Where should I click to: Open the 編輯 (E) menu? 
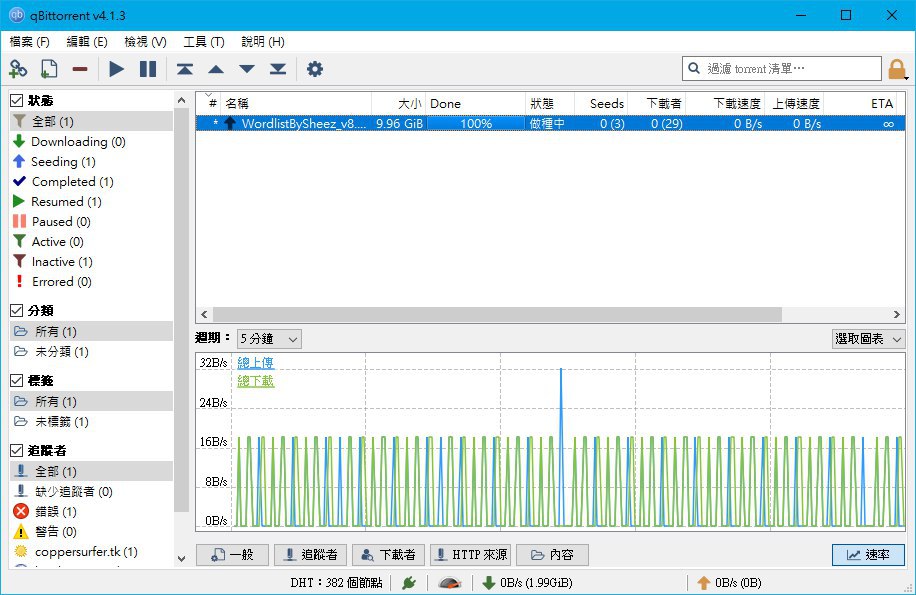coord(87,41)
